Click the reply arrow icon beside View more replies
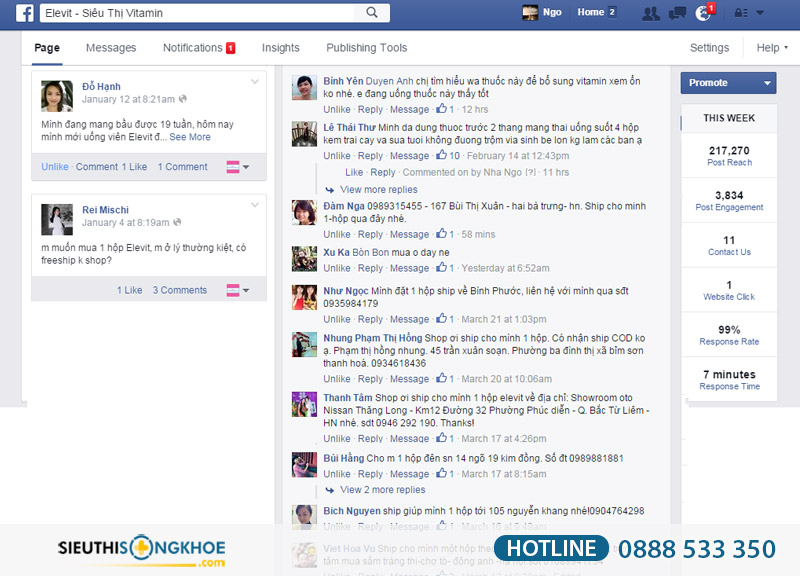Viewport: 800px width, 576px height. click(x=330, y=190)
